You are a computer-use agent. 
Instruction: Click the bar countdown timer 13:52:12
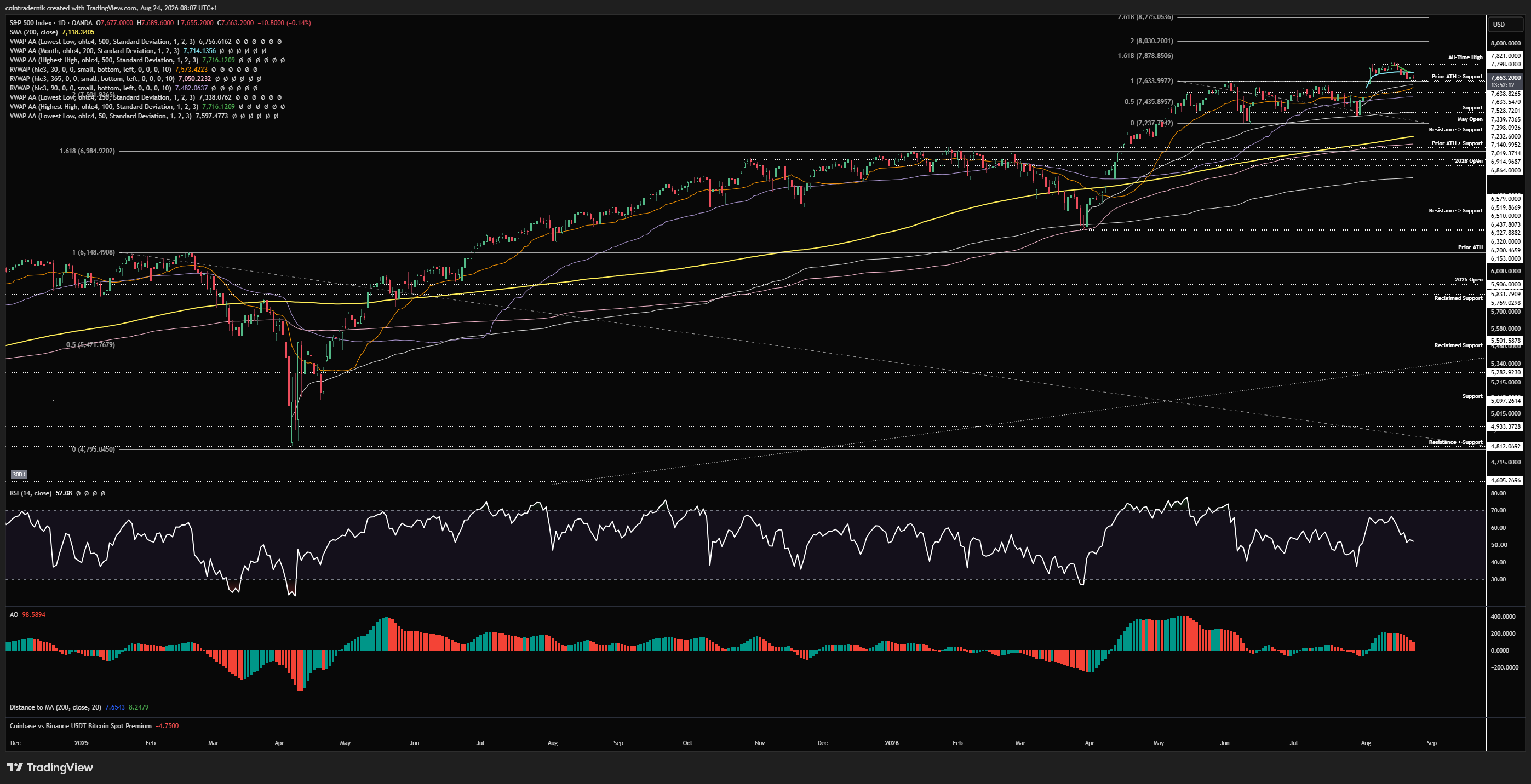(1503, 85)
